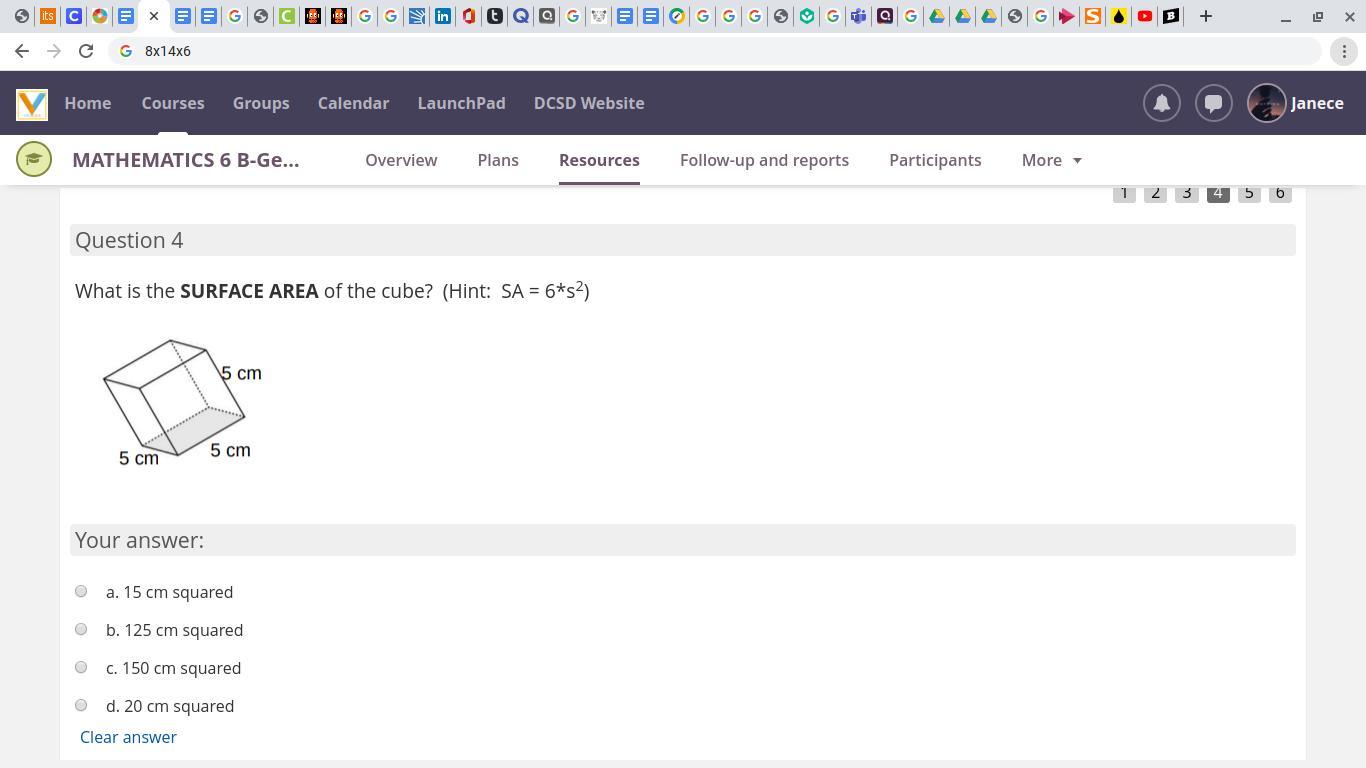The image size is (1366, 768).
Task: Jump to question 2
Action: pos(1155,193)
